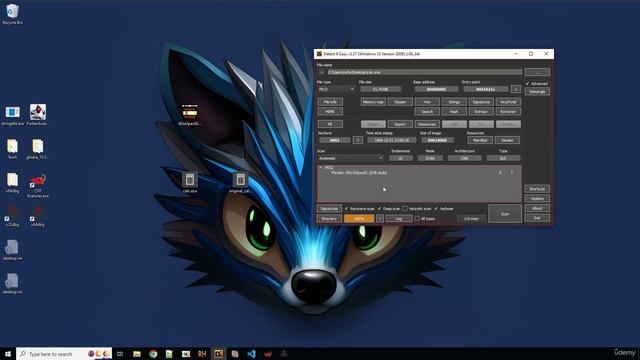Select the CFF Explorer.exe shortcut icon
Image resolution: width=640 pixels, height=360 pixels.
pyautogui.click(x=38, y=186)
